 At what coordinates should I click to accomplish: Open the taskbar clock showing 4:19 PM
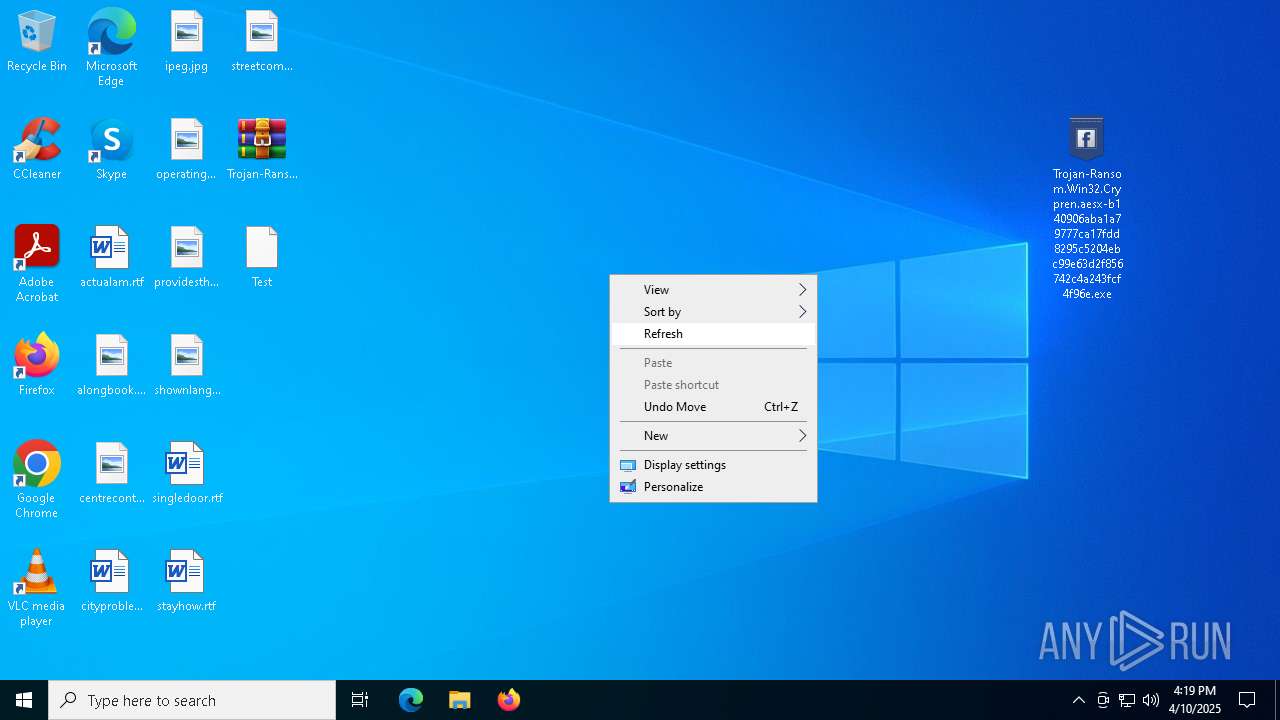click(x=1195, y=700)
